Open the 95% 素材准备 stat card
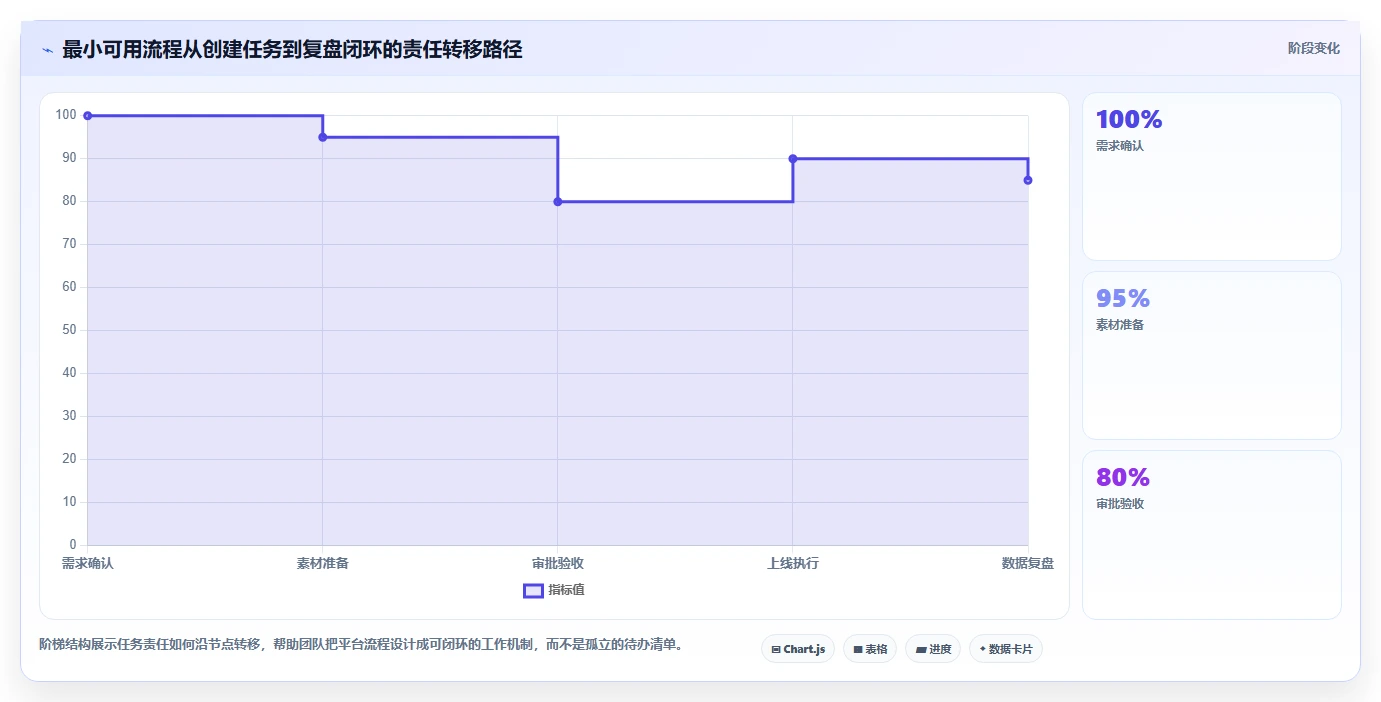Image resolution: width=1381 pixels, height=702 pixels. pos(1212,355)
